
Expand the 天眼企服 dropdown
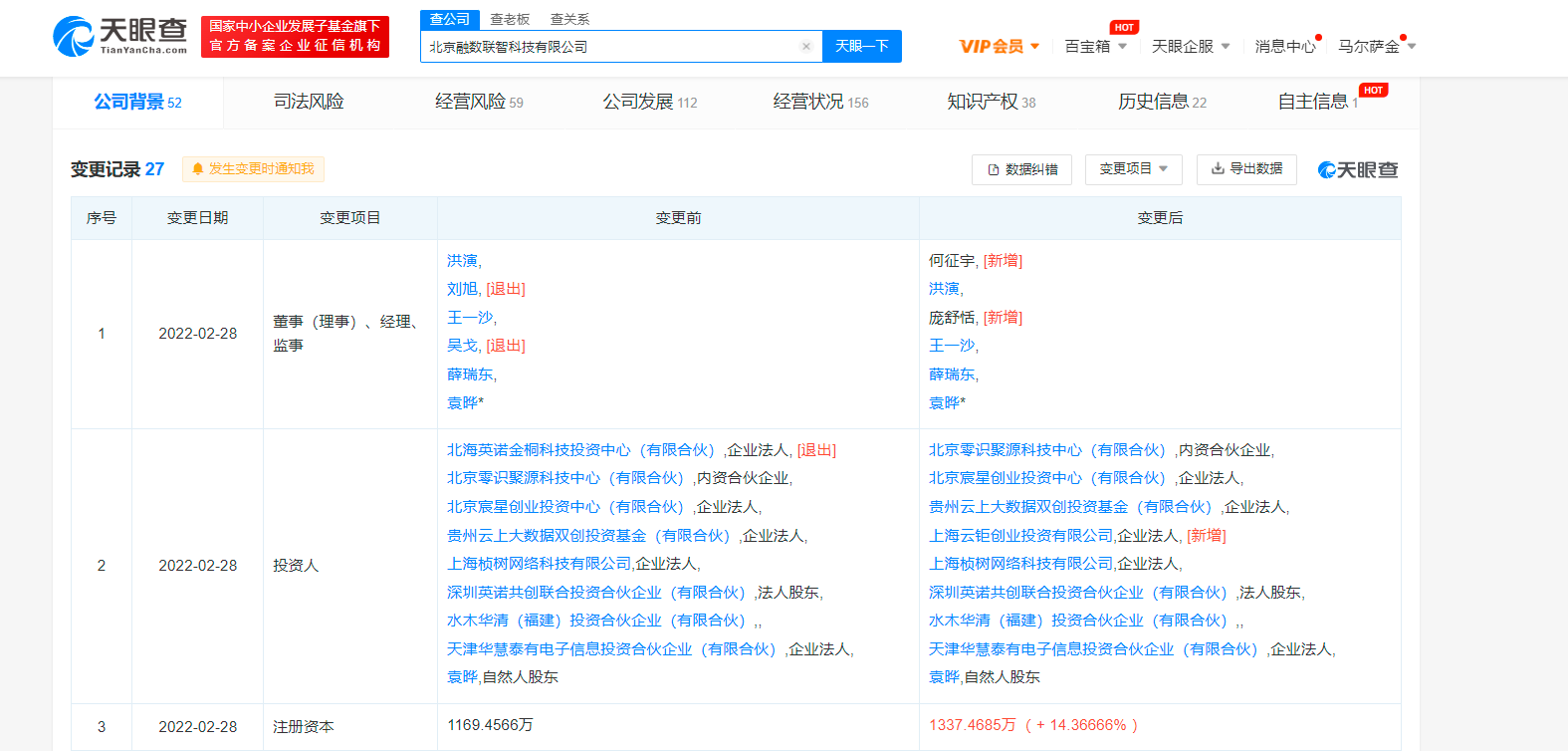tap(1191, 47)
